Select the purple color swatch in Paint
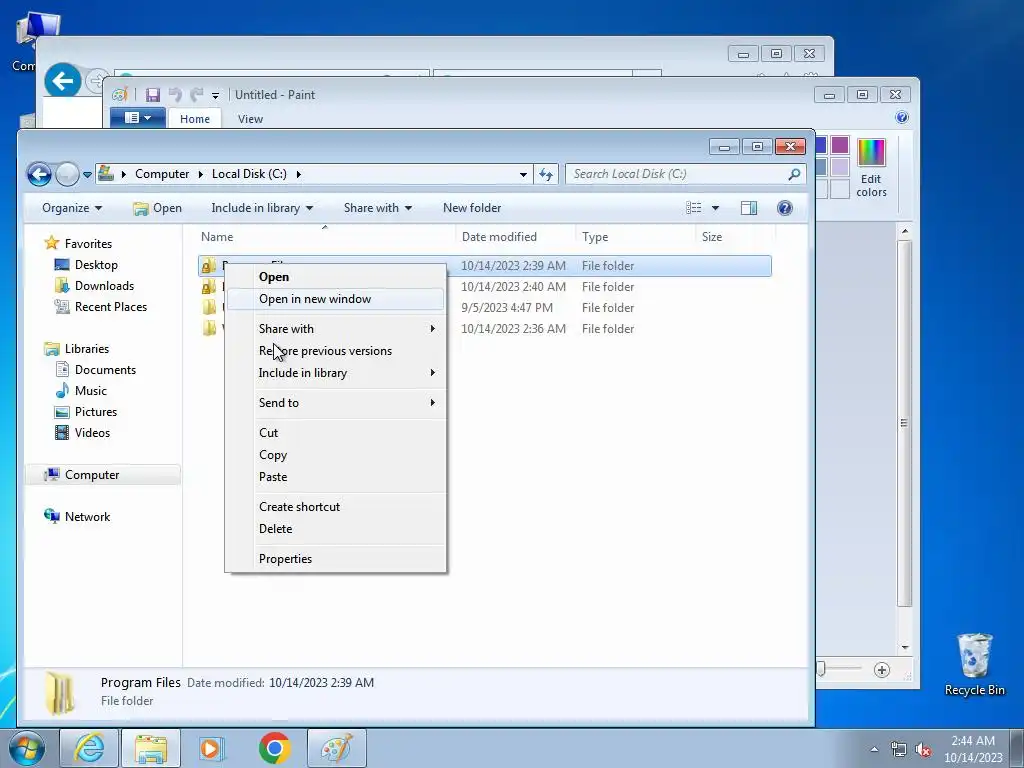Screen dimensions: 1024x768 tap(840, 145)
